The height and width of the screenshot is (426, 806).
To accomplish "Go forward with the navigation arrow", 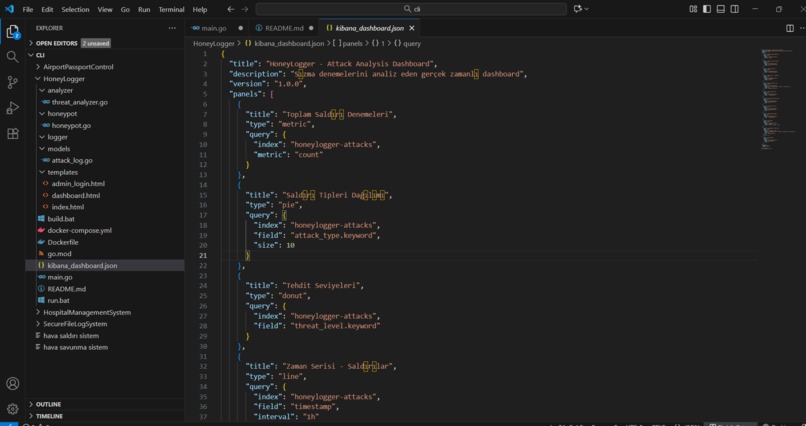I will pyautogui.click(x=245, y=9).
